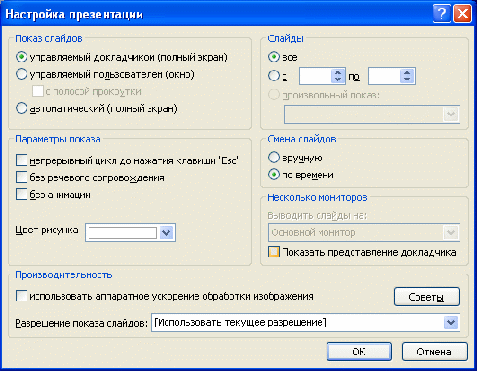The image size is (478, 372).
Task: Toggle the 'без анимации' checkbox
Action: click(21, 194)
